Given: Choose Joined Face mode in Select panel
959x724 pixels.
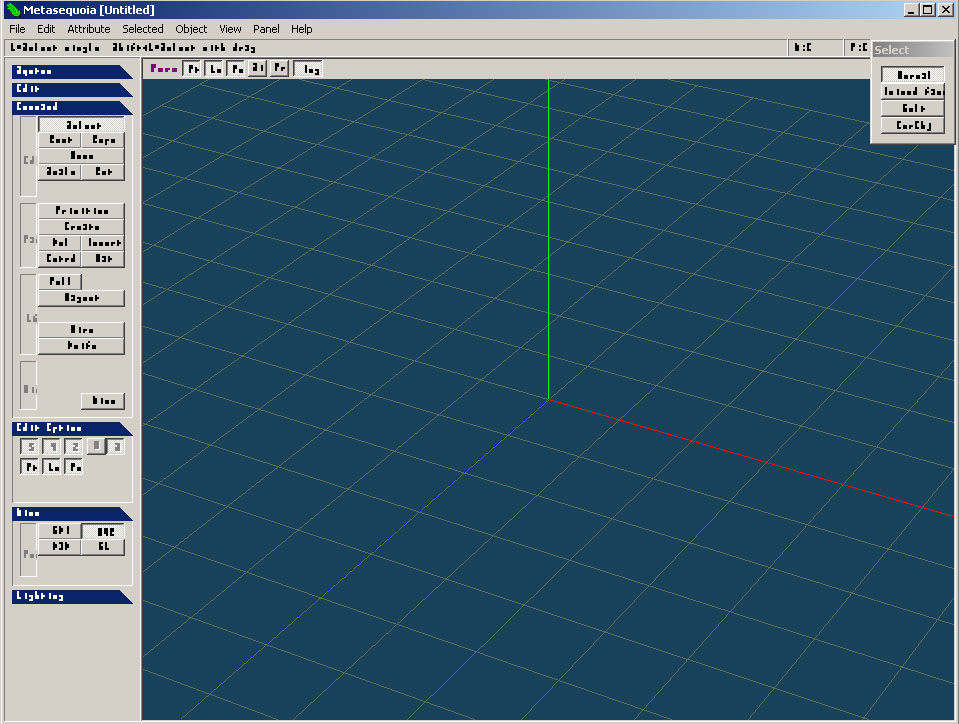Looking at the screenshot, I should click(x=913, y=92).
